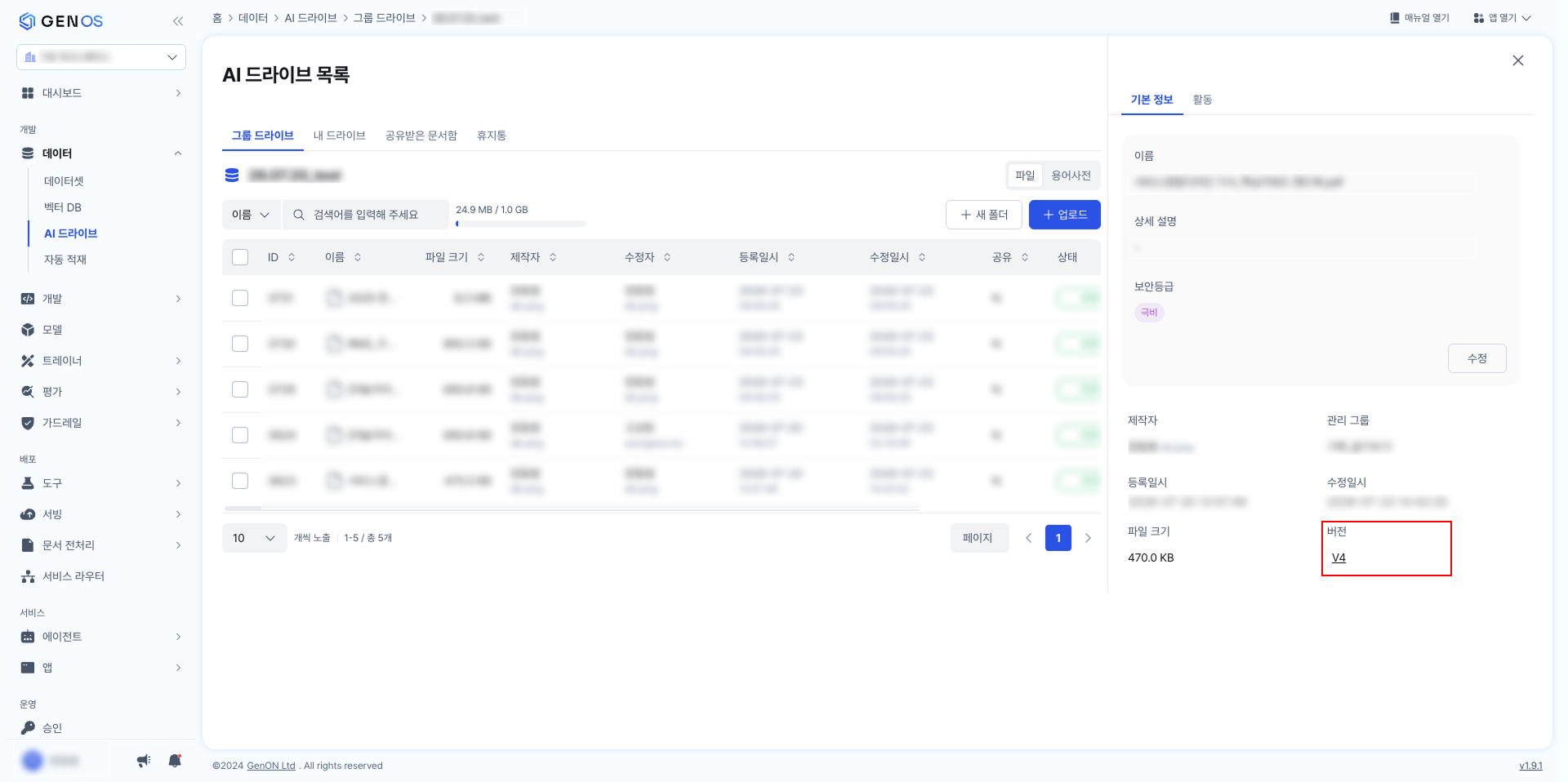The width and height of the screenshot is (1568, 782).
Task: Open notifications bell icon
Action: click(175, 761)
